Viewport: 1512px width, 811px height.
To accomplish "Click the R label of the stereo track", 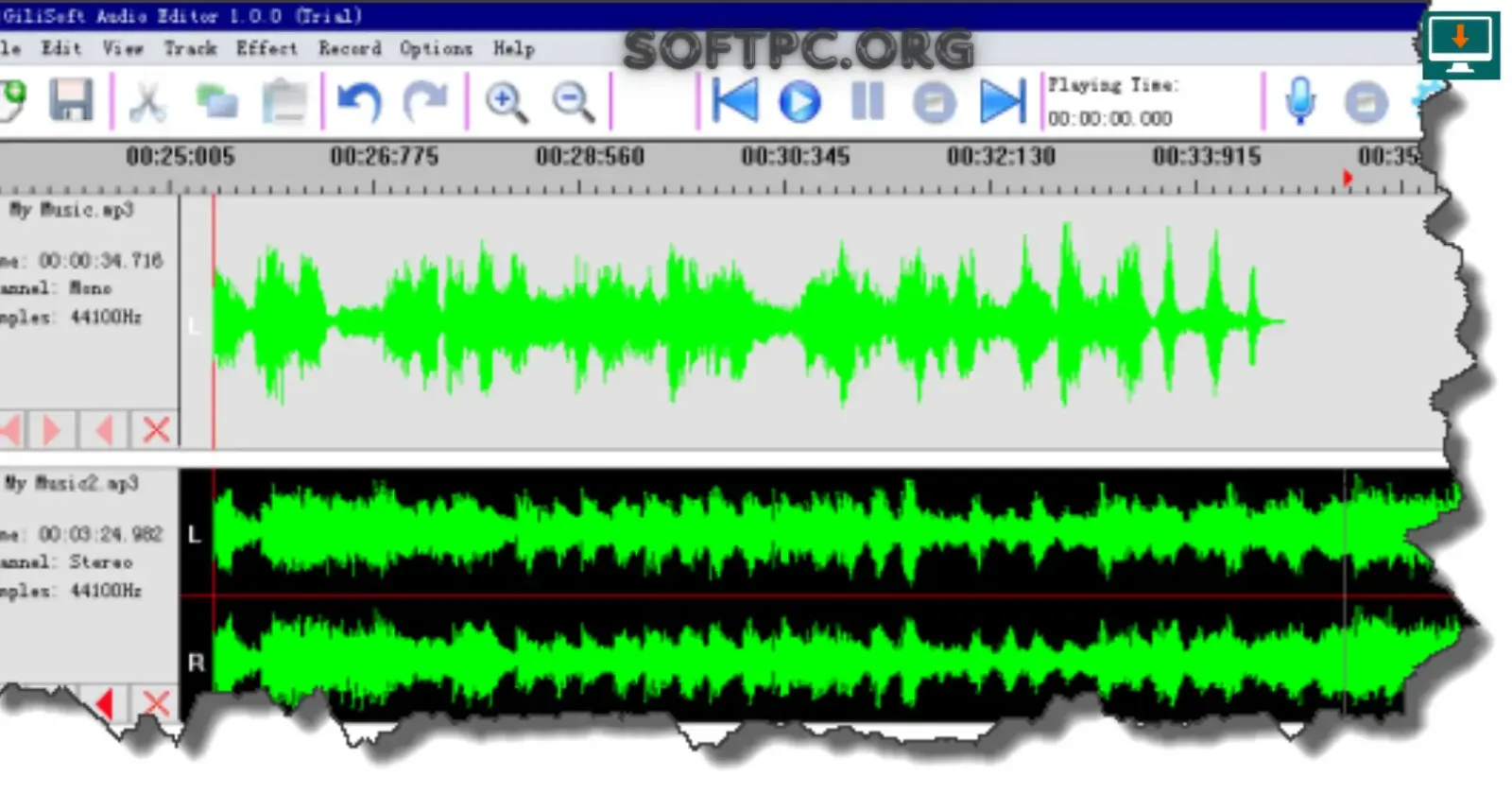I will pos(196,663).
